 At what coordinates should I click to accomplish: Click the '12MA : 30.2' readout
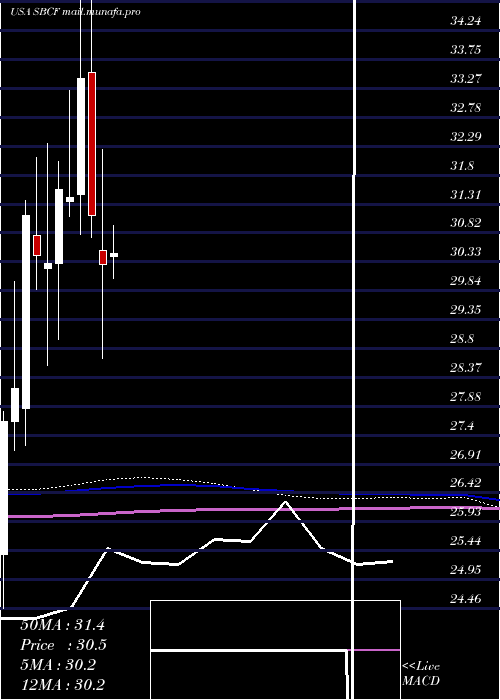(62, 685)
